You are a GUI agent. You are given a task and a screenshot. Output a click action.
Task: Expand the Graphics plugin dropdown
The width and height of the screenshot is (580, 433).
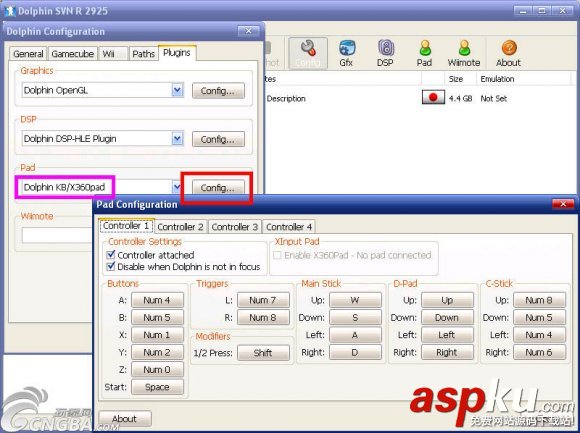(x=178, y=90)
